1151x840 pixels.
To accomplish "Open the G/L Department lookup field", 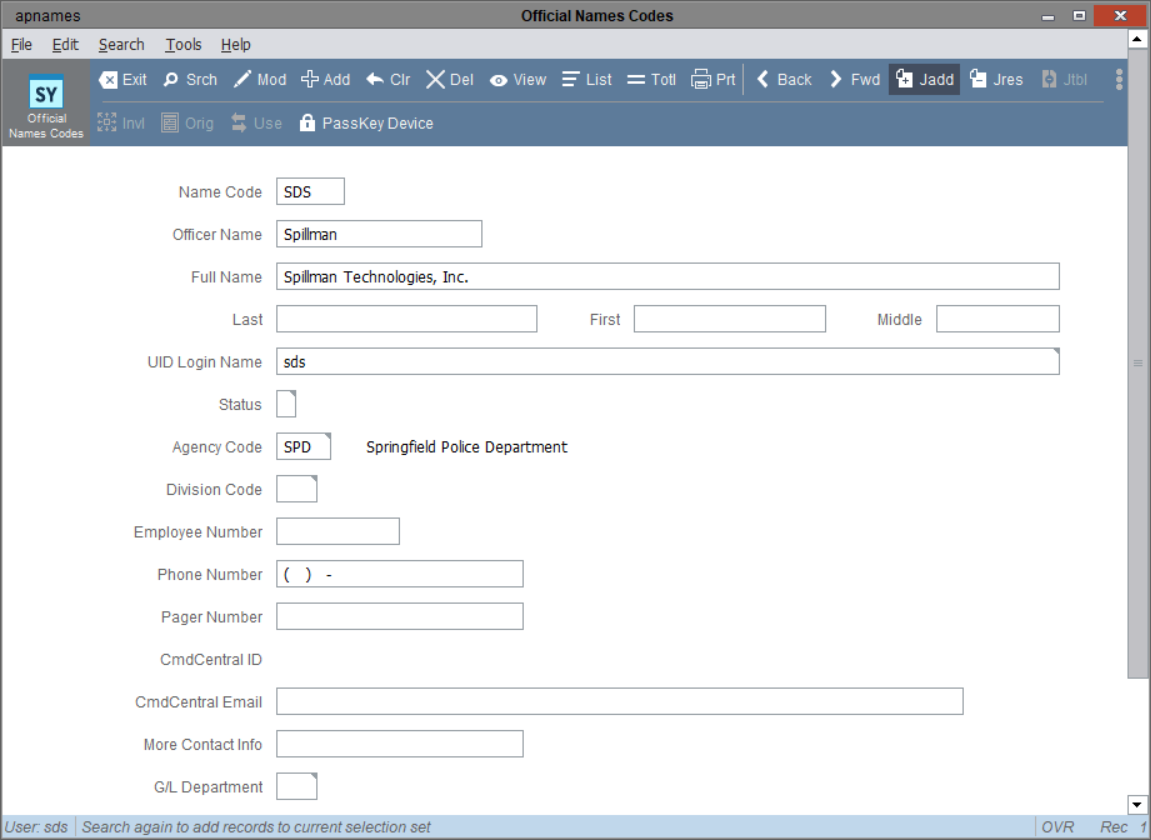I will click(x=297, y=786).
